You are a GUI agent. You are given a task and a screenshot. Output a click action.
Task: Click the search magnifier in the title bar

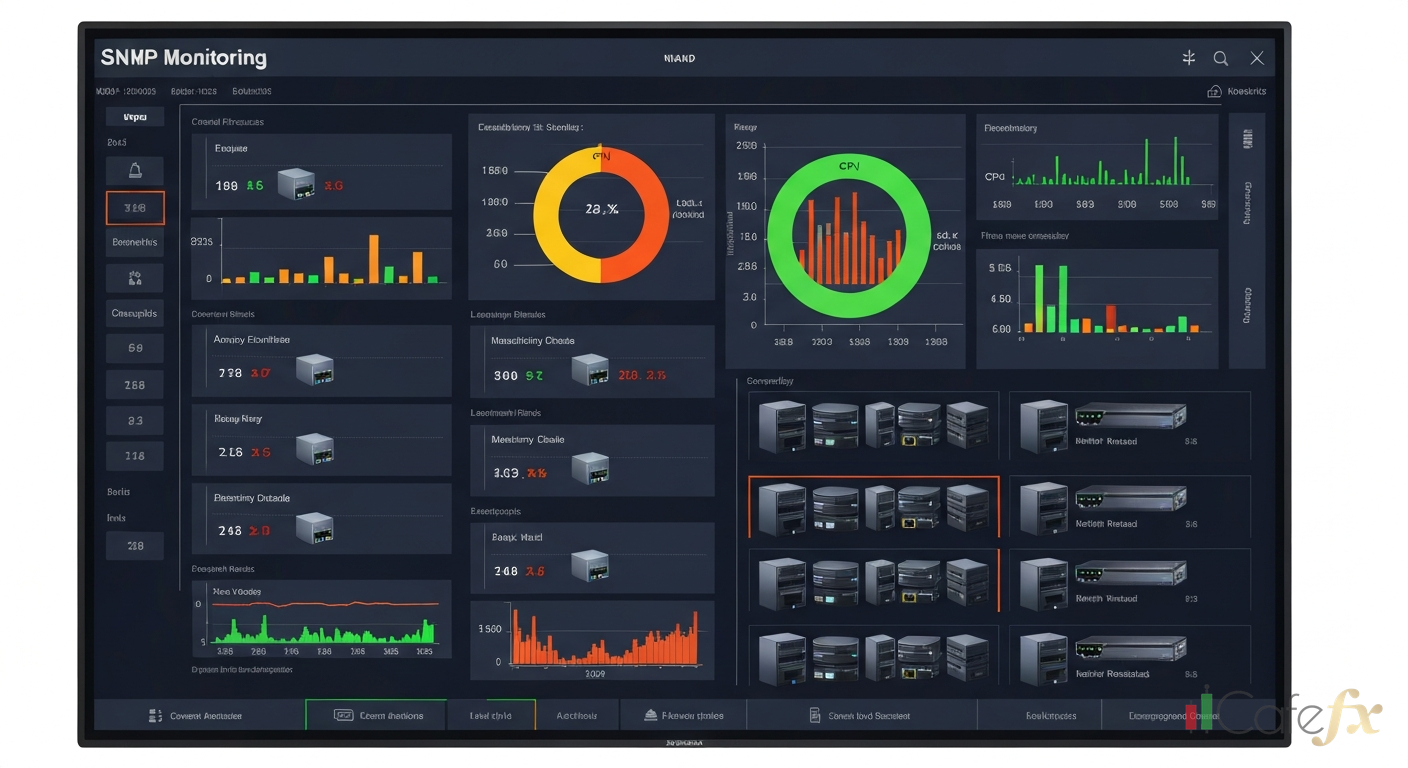click(x=1221, y=58)
